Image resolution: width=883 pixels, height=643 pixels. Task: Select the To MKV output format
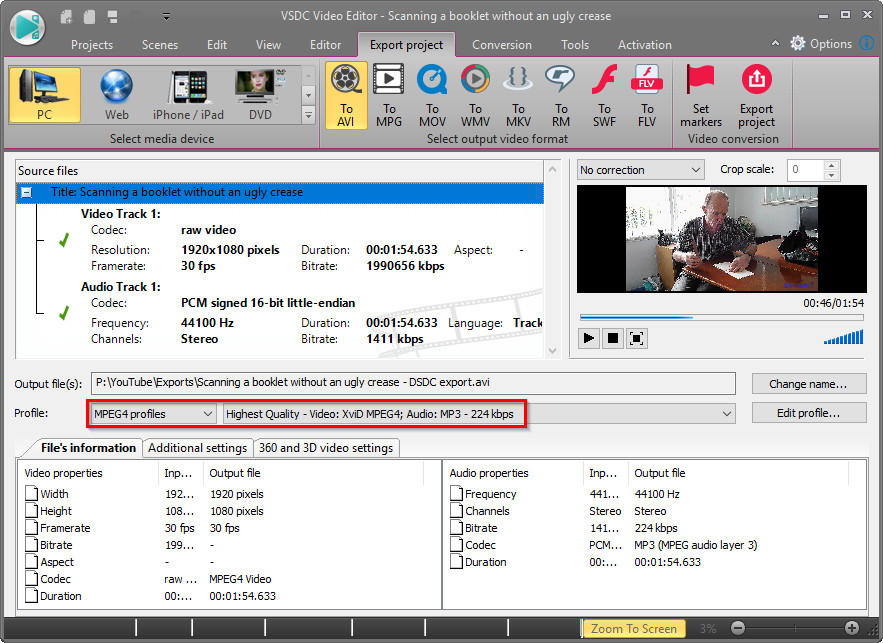518,93
